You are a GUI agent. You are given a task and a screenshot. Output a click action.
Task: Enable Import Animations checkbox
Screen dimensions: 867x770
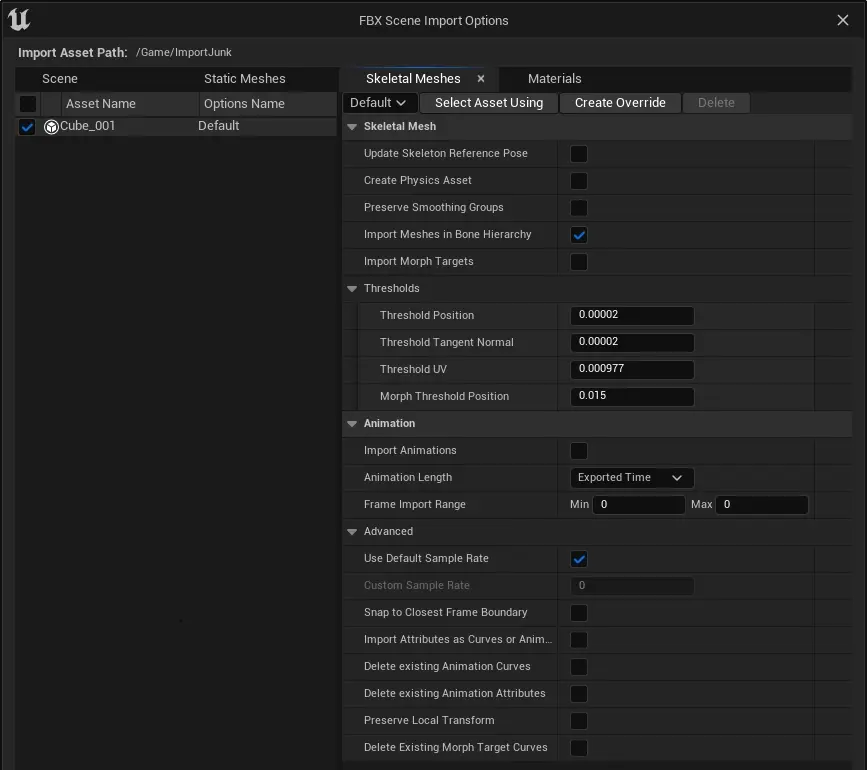tap(578, 451)
